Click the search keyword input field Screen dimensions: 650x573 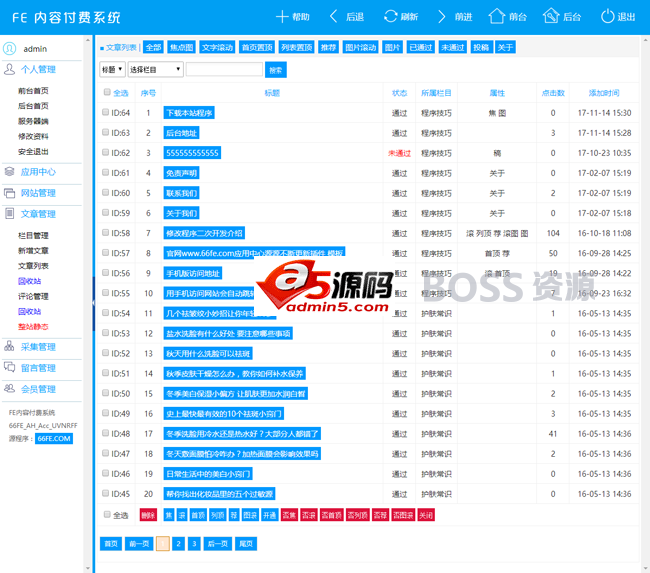coord(224,70)
